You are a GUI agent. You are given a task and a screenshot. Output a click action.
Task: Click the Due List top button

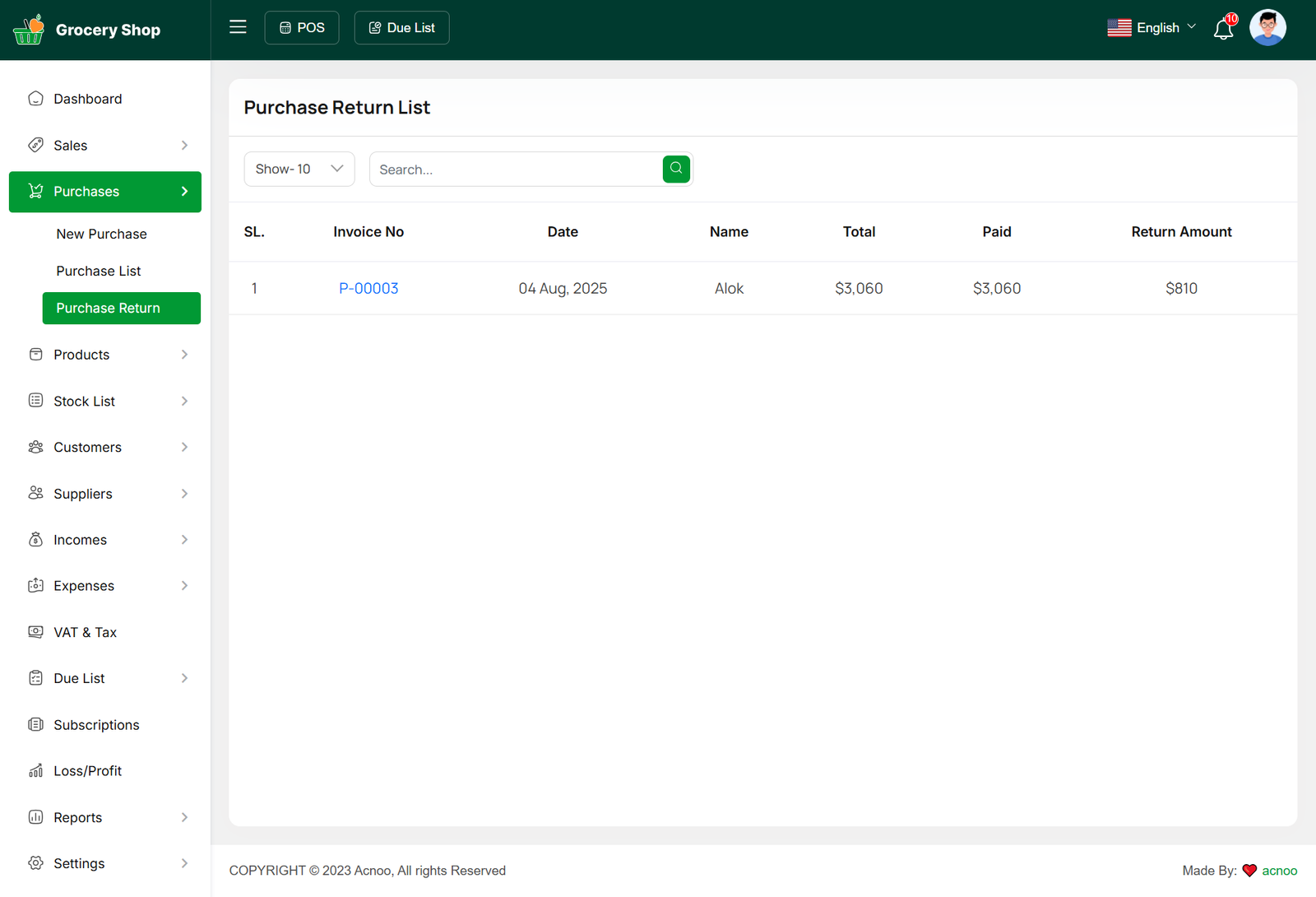(401, 28)
